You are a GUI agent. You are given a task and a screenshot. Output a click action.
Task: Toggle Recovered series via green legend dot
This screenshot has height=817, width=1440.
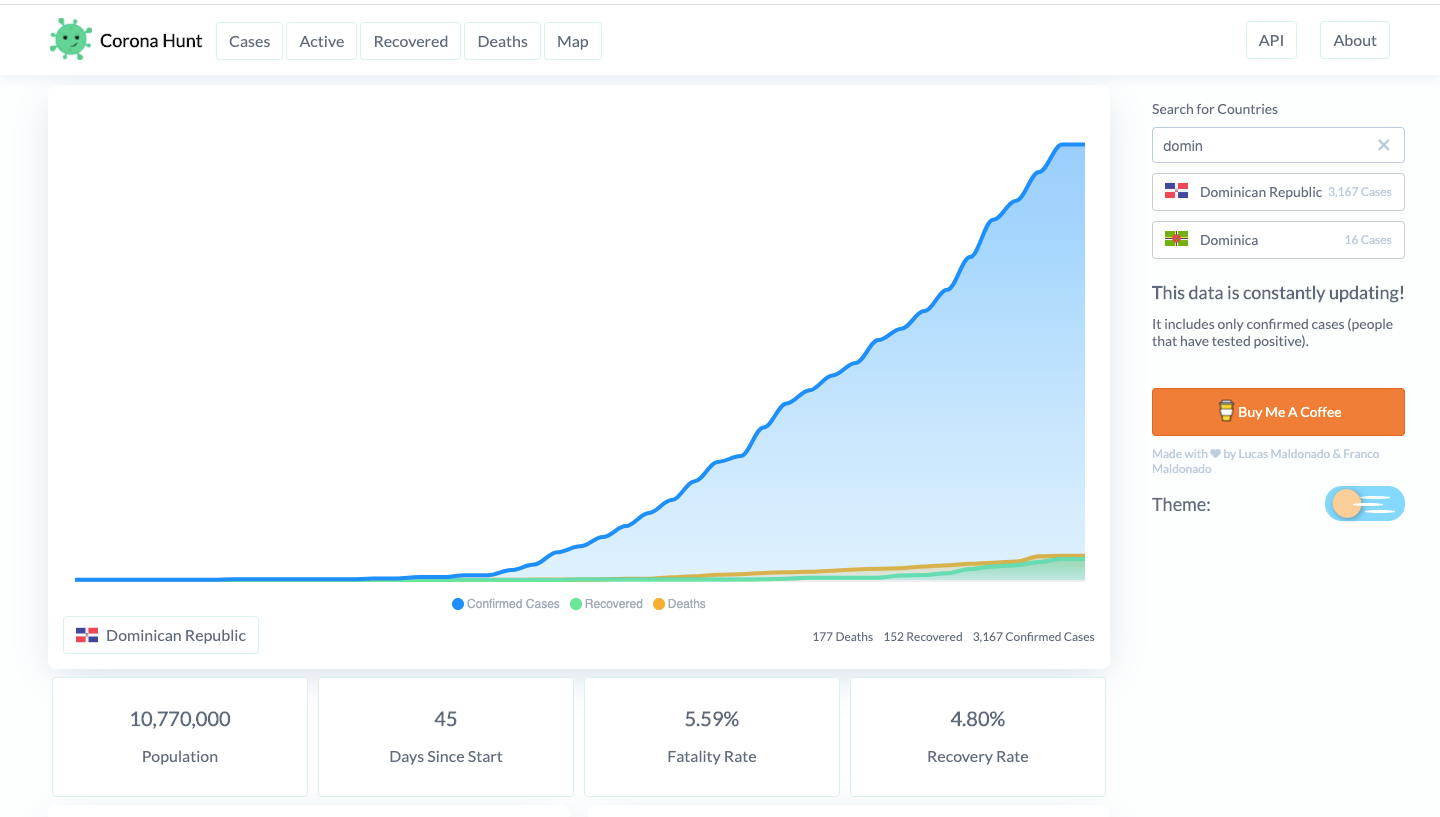click(576, 604)
